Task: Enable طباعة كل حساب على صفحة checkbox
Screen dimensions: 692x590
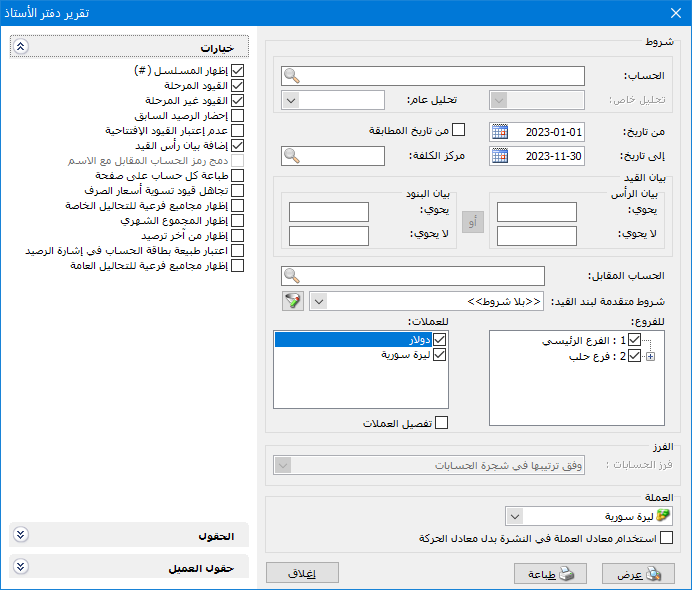Action: 237,176
